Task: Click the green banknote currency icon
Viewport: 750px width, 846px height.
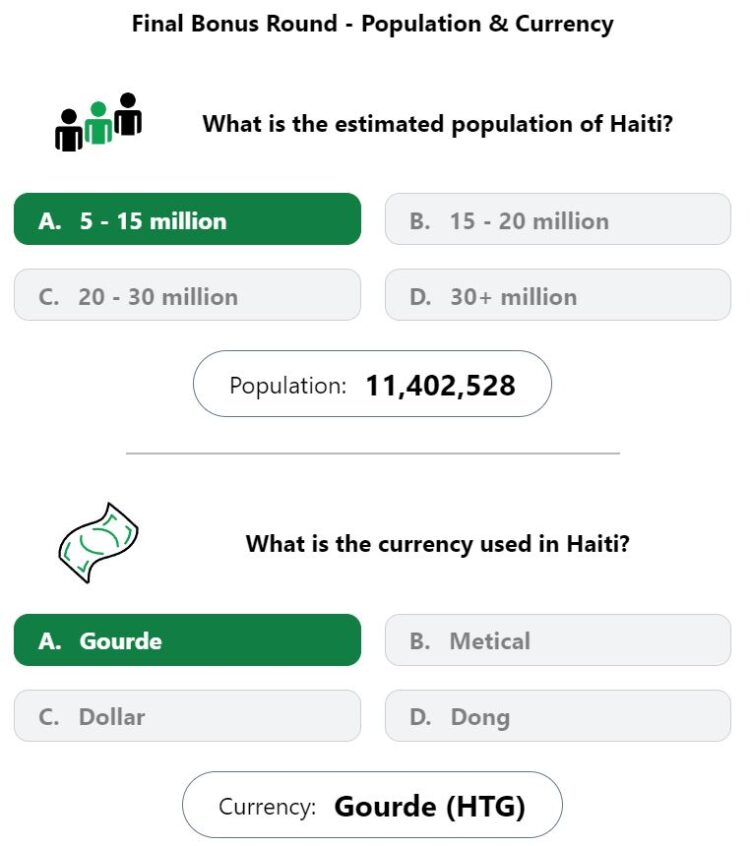Action: coord(98,543)
